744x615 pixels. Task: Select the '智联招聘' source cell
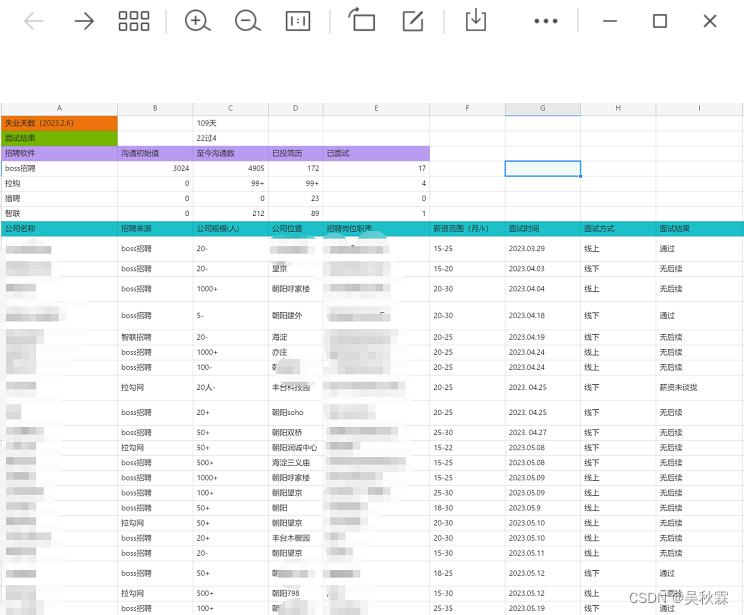[155, 337]
